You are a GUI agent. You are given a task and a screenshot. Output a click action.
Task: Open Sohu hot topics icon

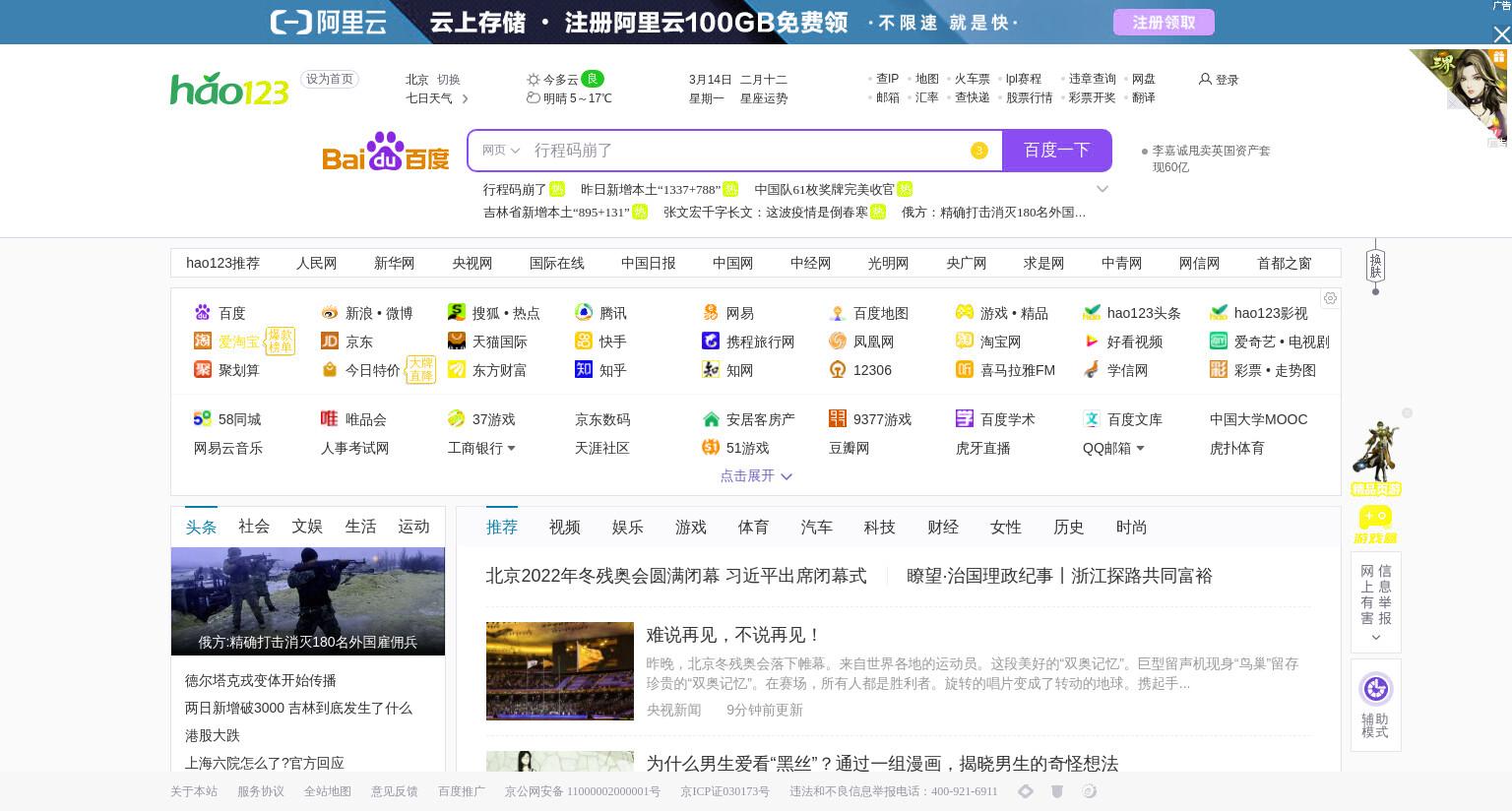[x=457, y=313]
